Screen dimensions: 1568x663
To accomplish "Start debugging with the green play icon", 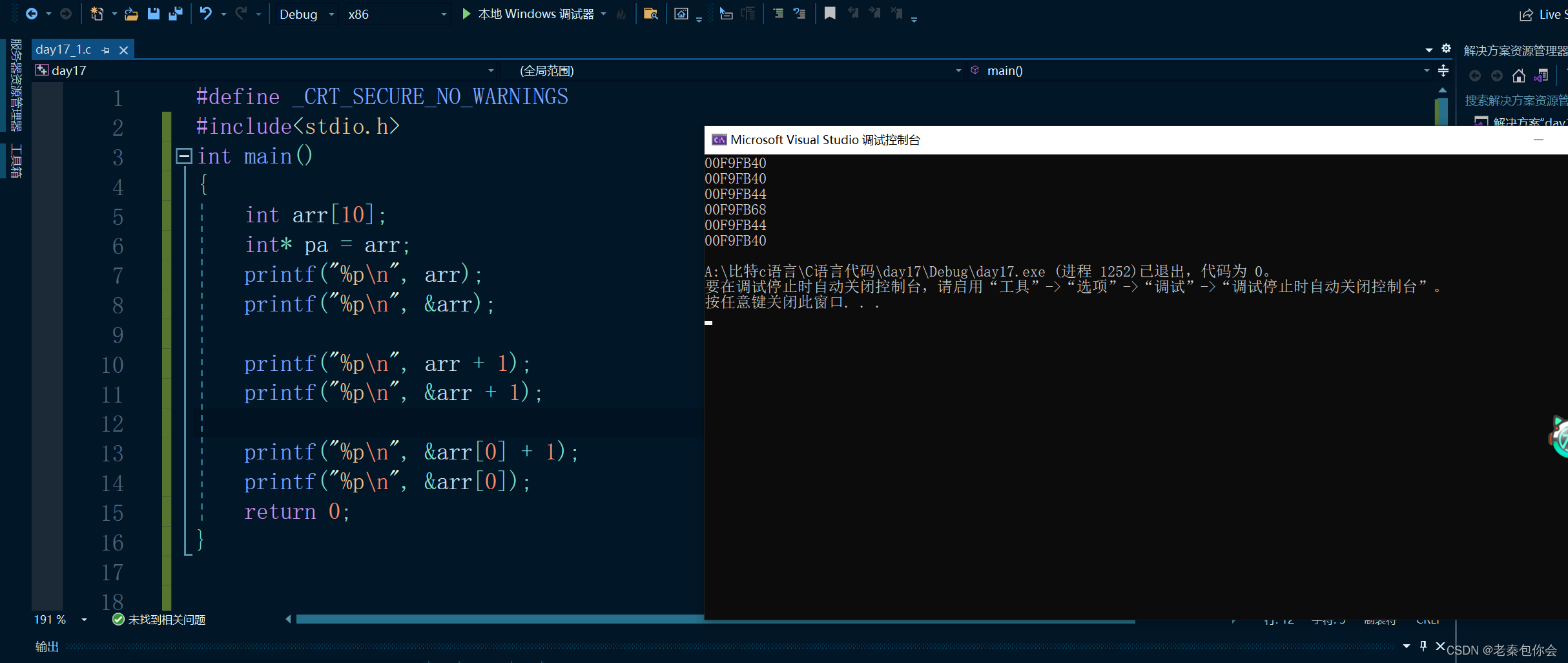I will (466, 14).
